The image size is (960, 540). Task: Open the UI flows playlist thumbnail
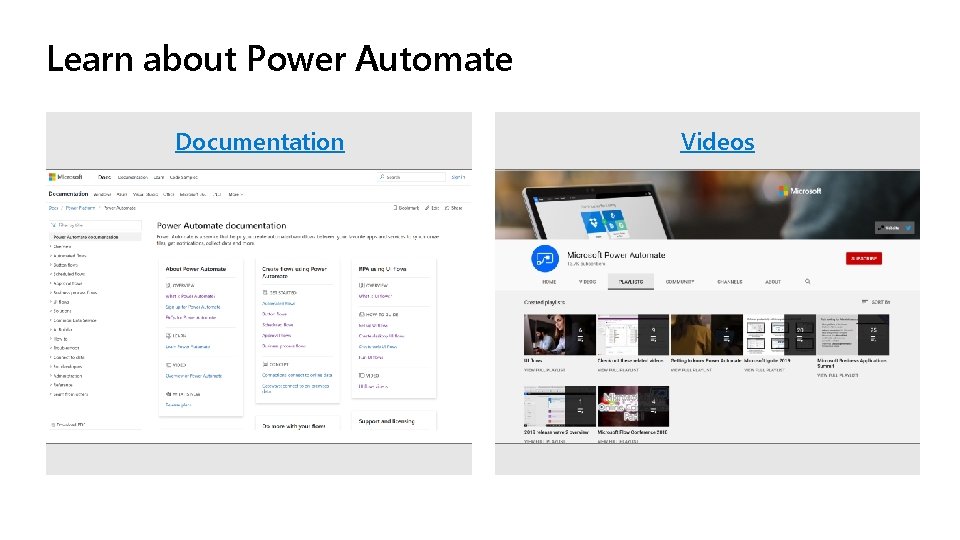(x=560, y=335)
